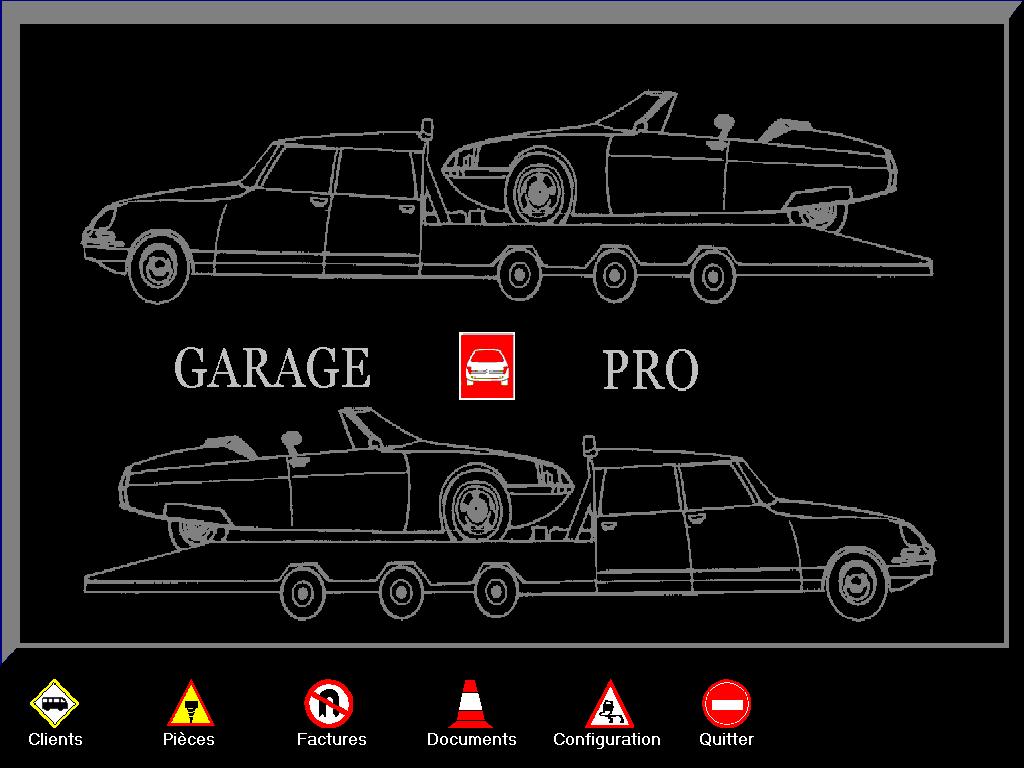This screenshot has width=1024, height=768.
Task: Click the "Configuration" text label
Action: [607, 740]
